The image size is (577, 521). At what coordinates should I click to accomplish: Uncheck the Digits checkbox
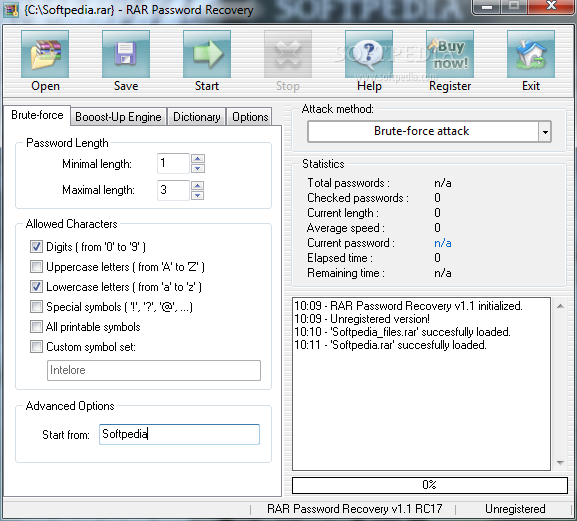[x=36, y=247]
